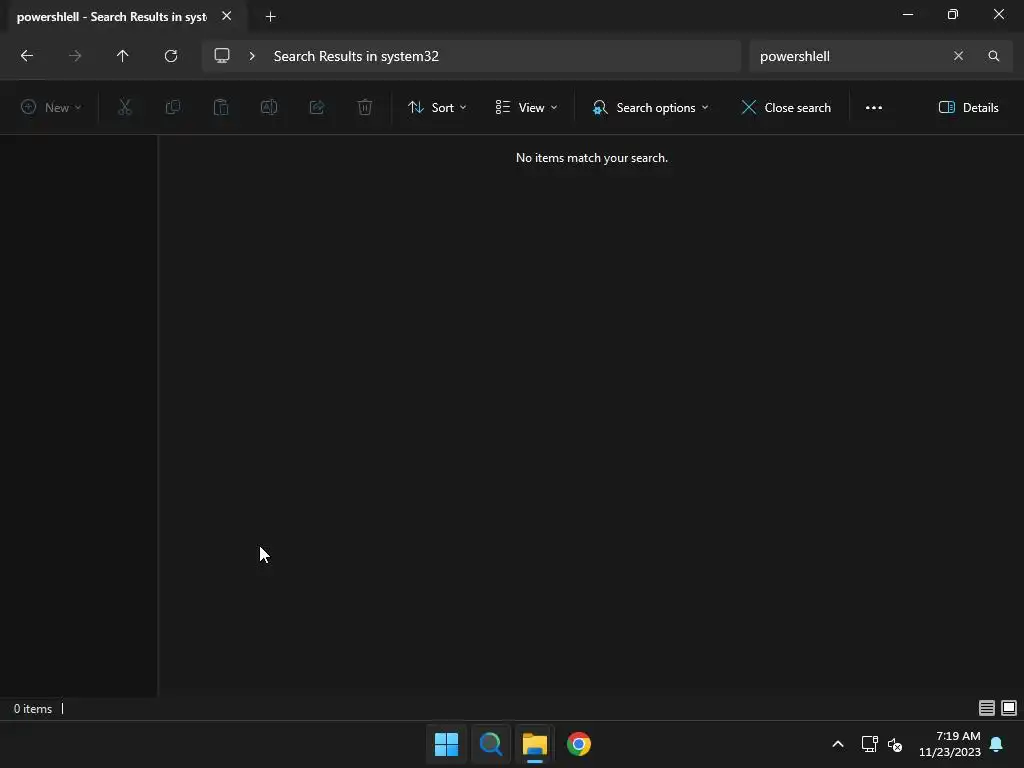The image size is (1024, 768).
Task: Click the Paste clipboard icon
Action: (x=221, y=108)
